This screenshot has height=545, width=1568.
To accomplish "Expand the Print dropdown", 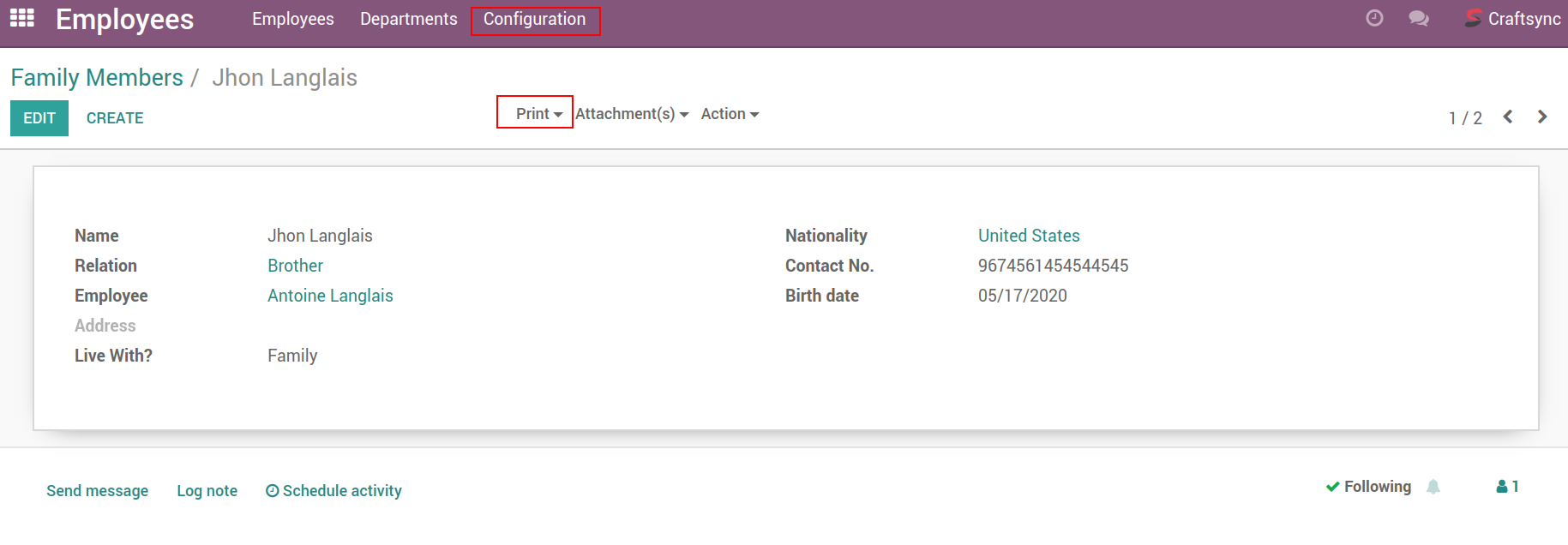I will [538, 113].
